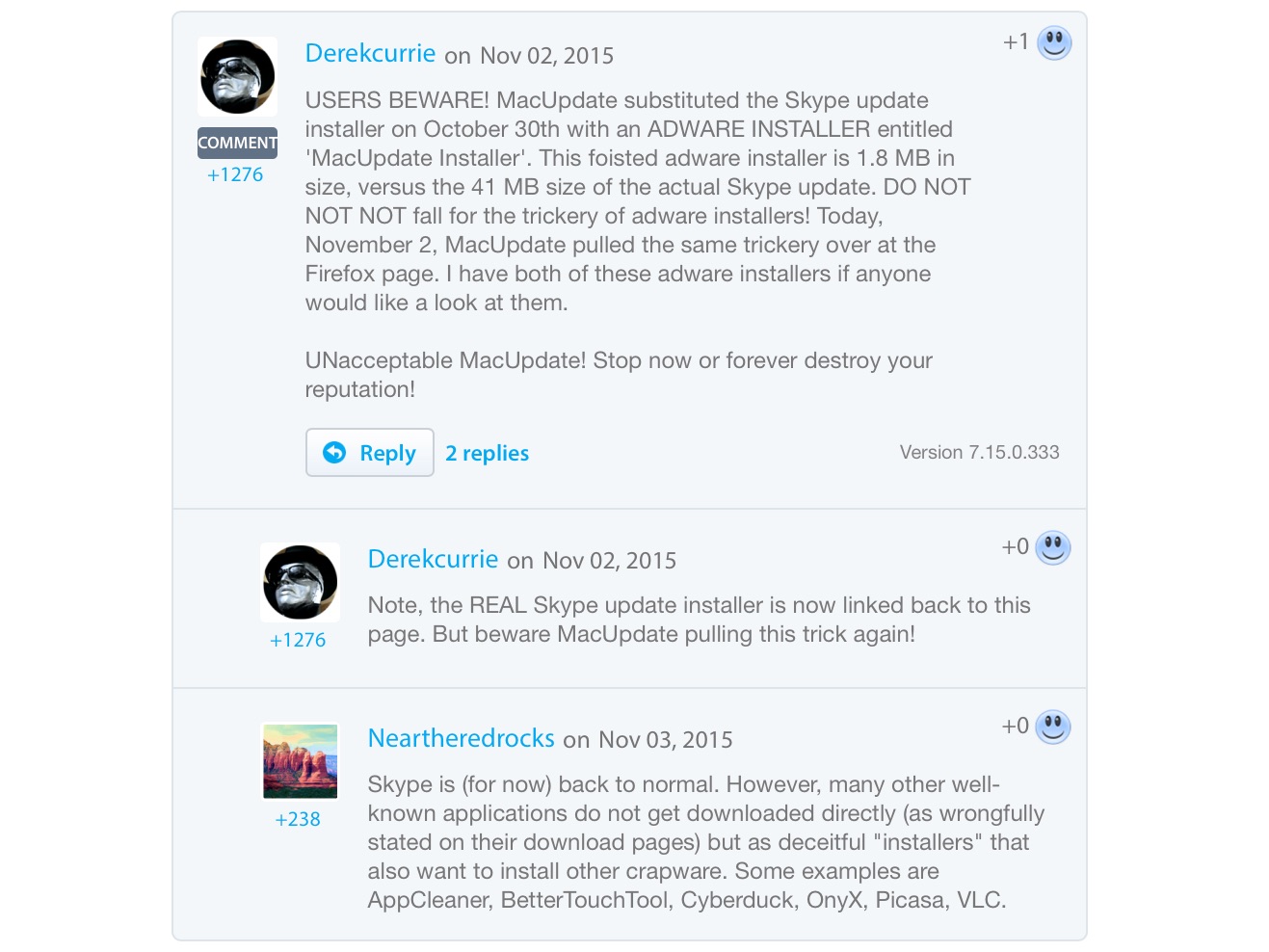Click the smiley icon beside Derekcurrie's reply

click(x=1053, y=547)
